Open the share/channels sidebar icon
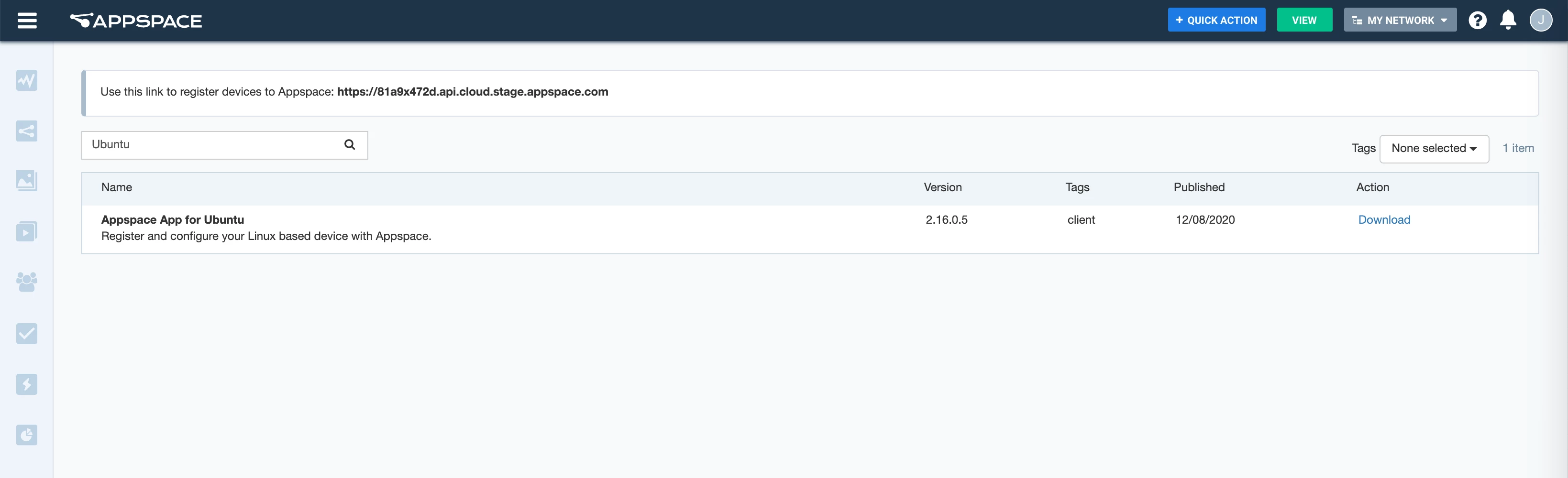 click(27, 131)
